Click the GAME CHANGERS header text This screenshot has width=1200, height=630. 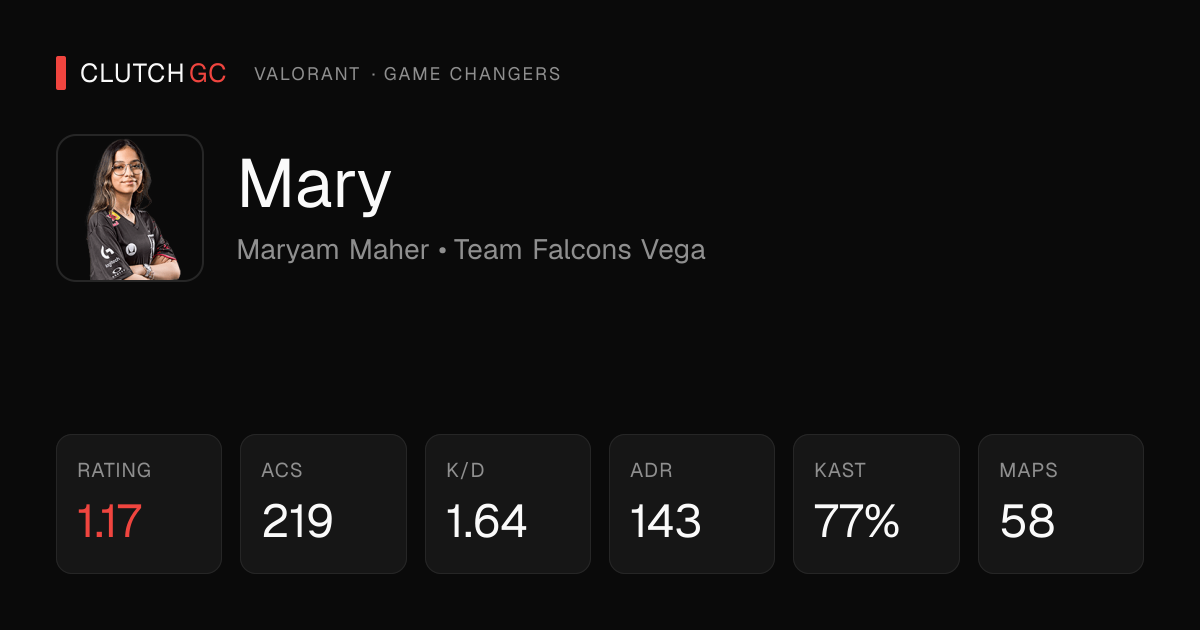point(472,74)
